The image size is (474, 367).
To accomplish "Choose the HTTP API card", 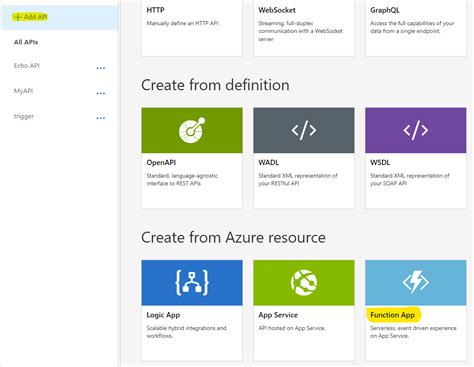I will coord(192,28).
